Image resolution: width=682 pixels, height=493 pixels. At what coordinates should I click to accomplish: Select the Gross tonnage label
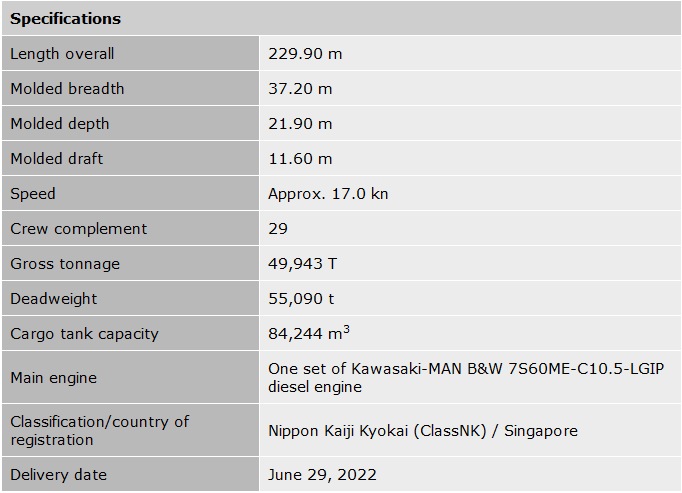[x=65, y=264]
